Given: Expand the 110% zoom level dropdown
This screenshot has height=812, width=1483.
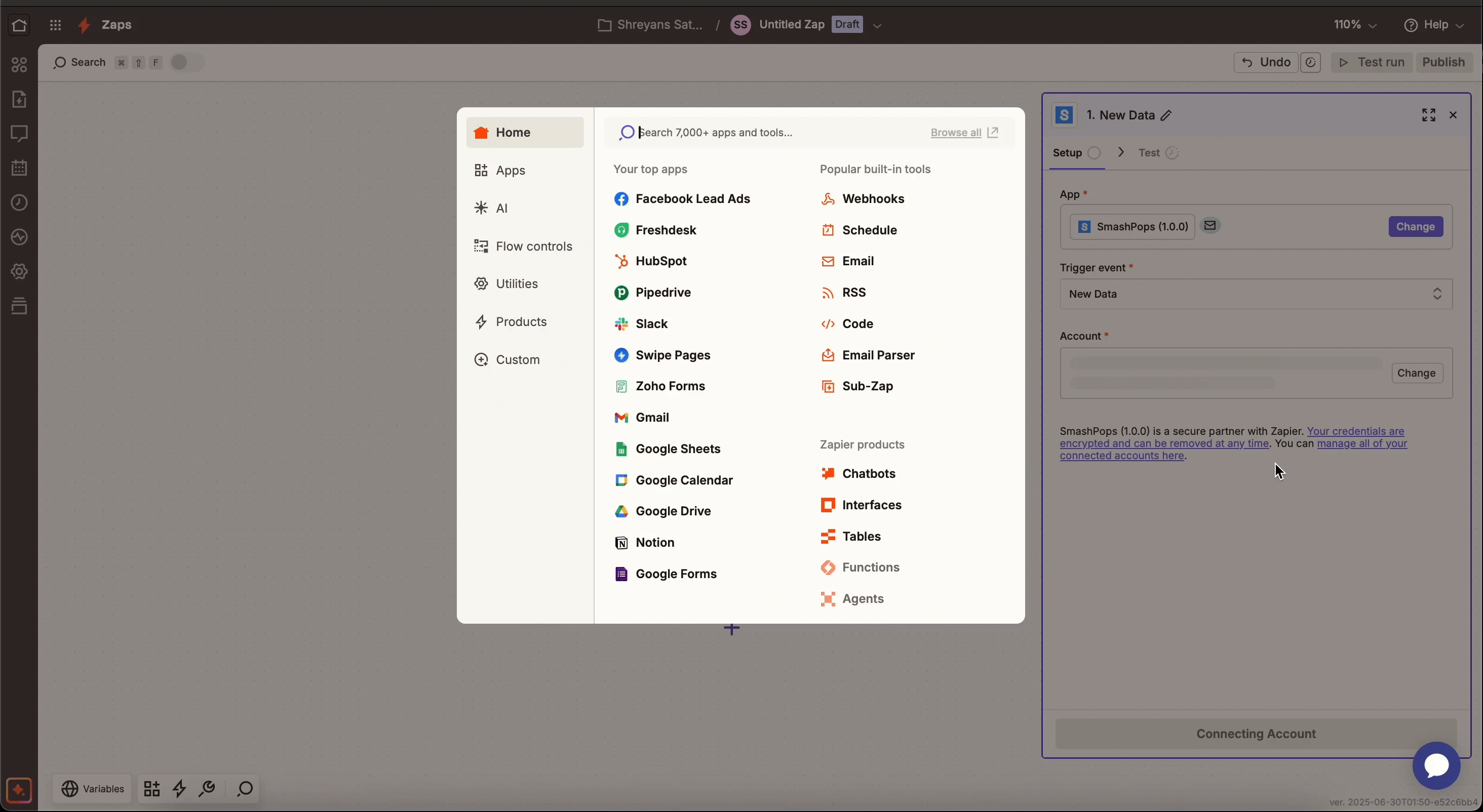Looking at the screenshot, I should [1356, 25].
